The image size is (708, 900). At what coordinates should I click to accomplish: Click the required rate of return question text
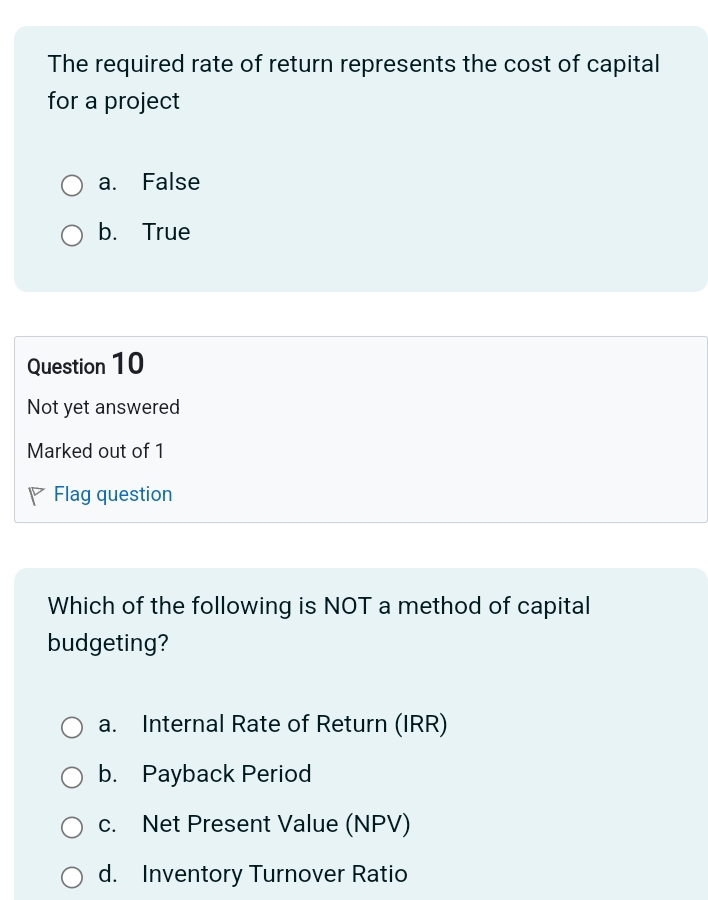tap(353, 82)
